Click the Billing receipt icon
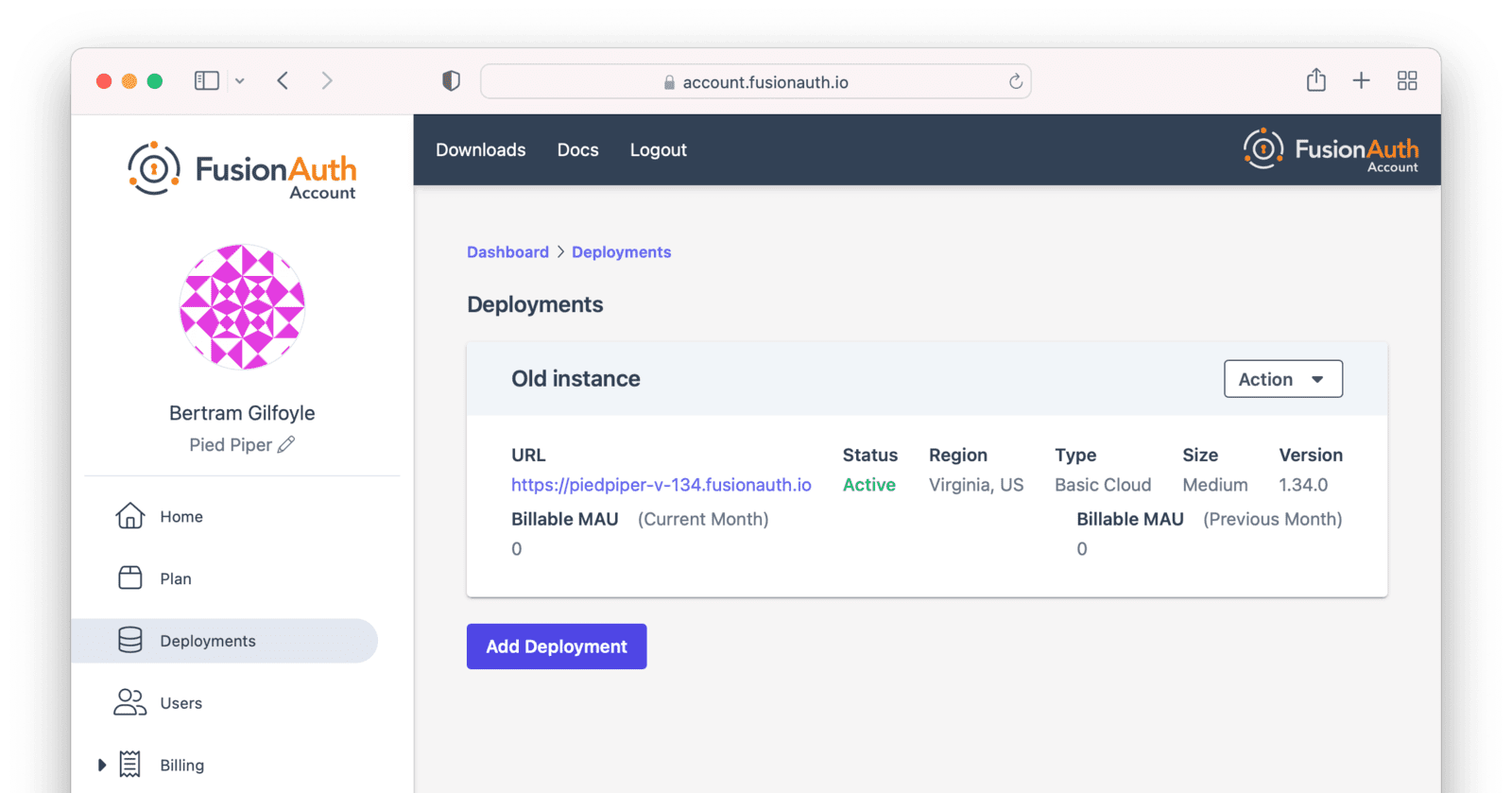The height and width of the screenshot is (793, 1512). 130,764
